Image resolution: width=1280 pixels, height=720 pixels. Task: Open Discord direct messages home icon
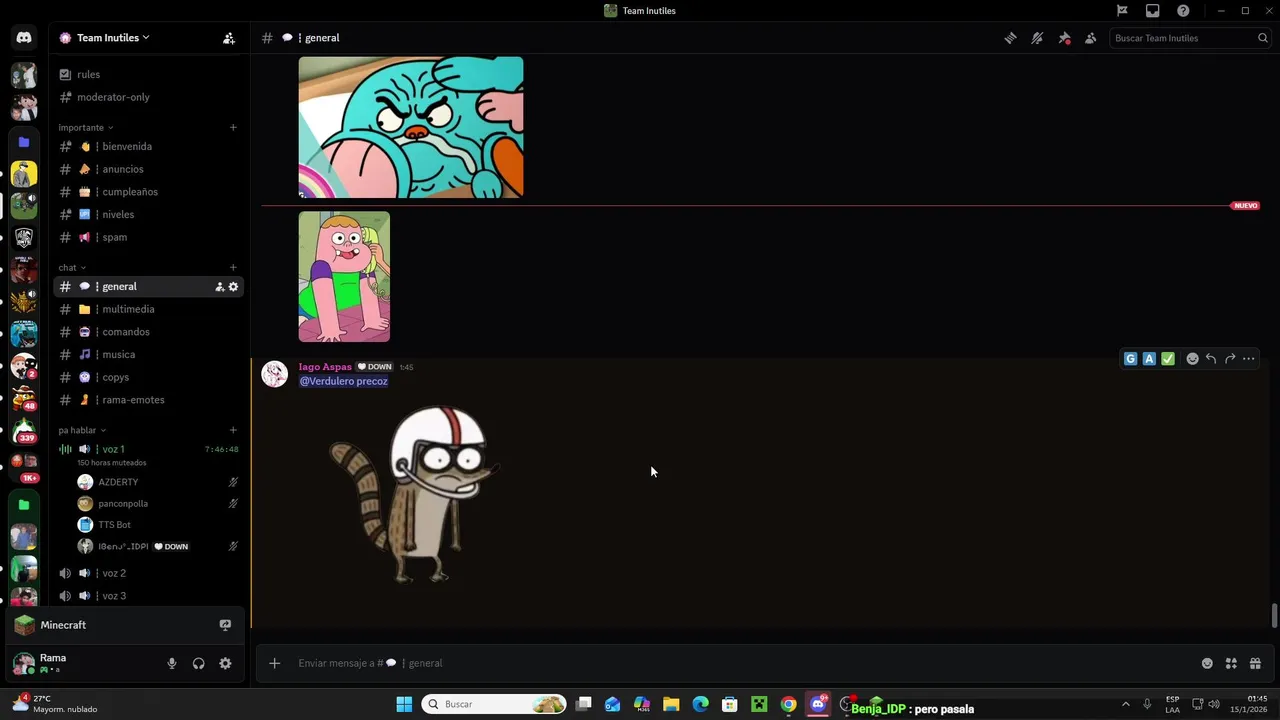click(24, 38)
